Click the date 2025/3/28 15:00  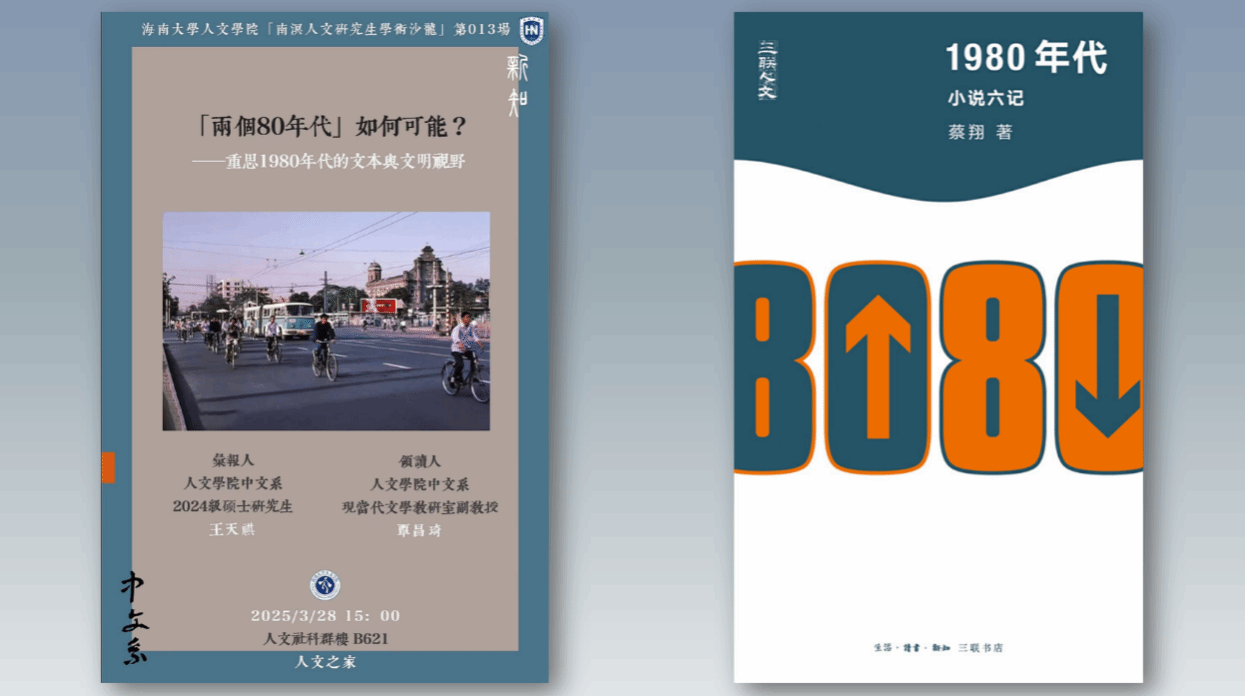click(x=325, y=615)
